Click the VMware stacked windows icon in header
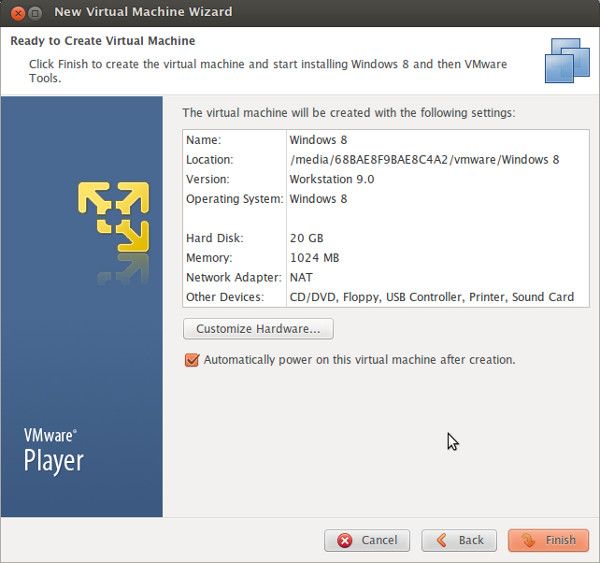 (566, 60)
